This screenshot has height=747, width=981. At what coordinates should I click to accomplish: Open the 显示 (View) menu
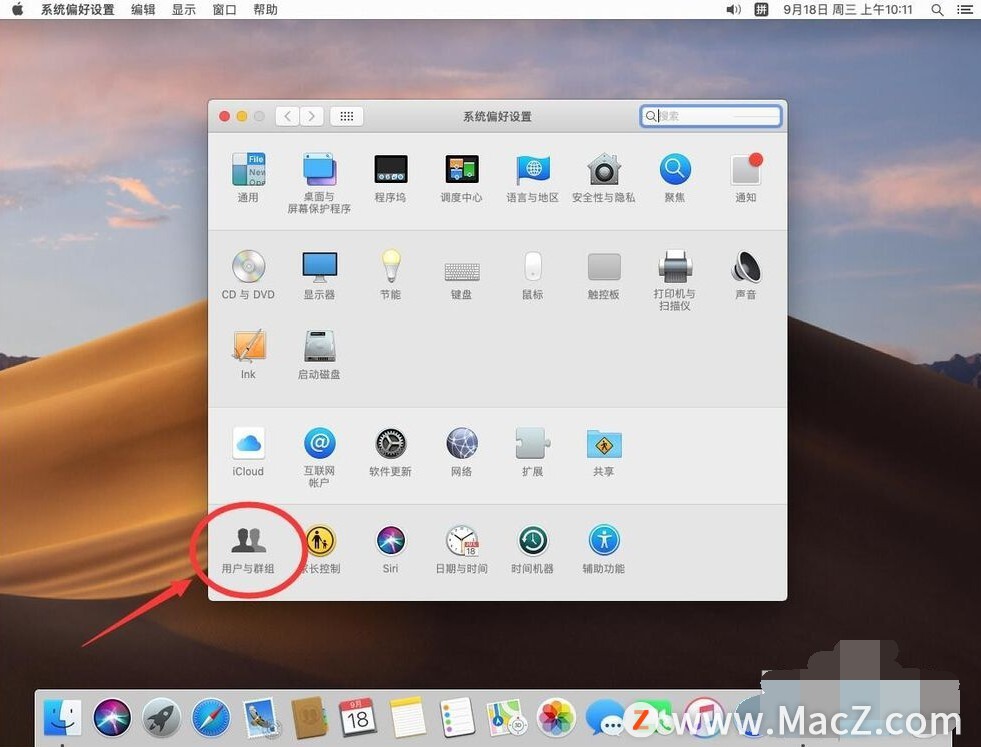pos(184,9)
